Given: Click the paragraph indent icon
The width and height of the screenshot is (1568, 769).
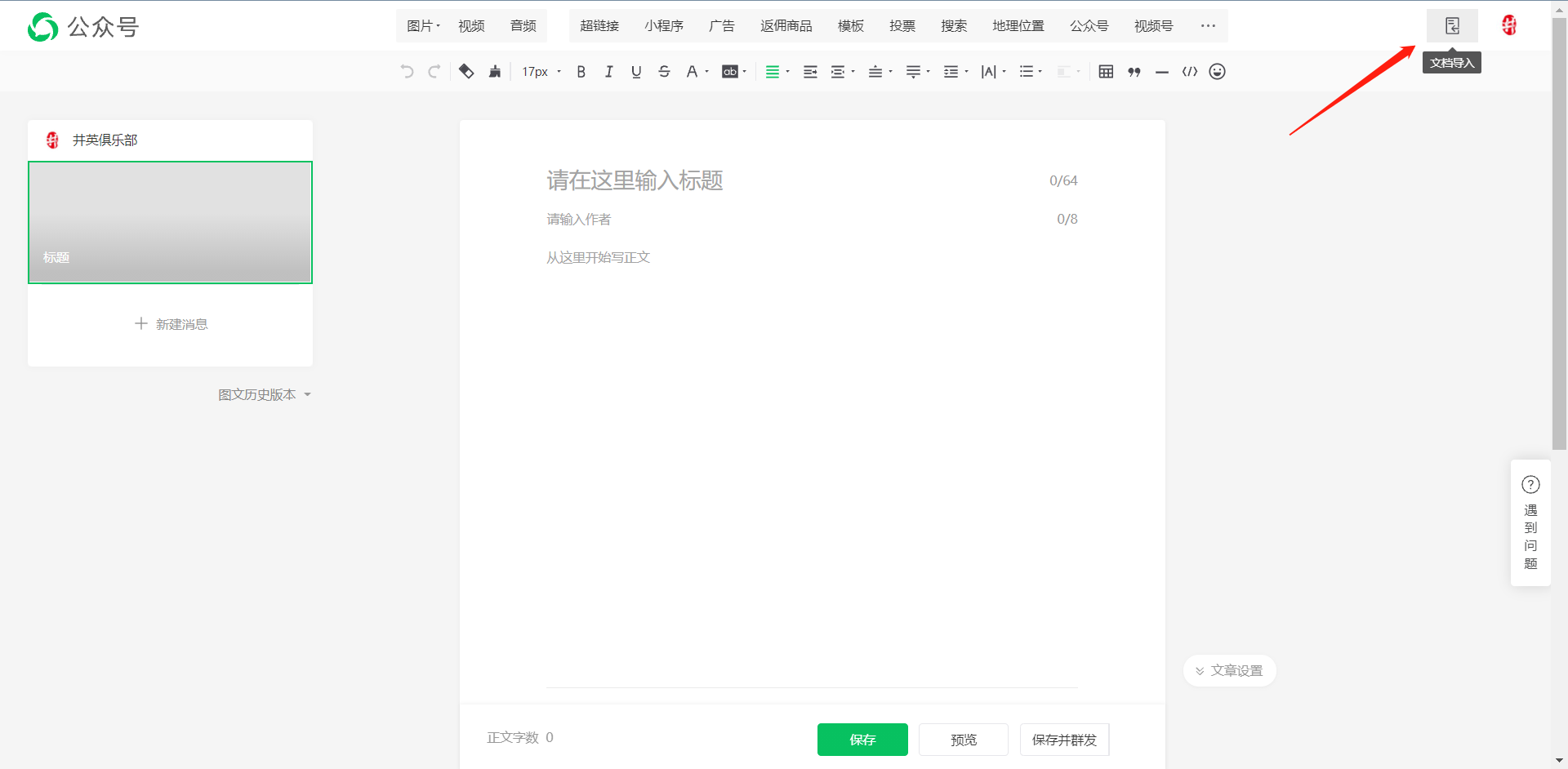Looking at the screenshot, I should point(838,72).
